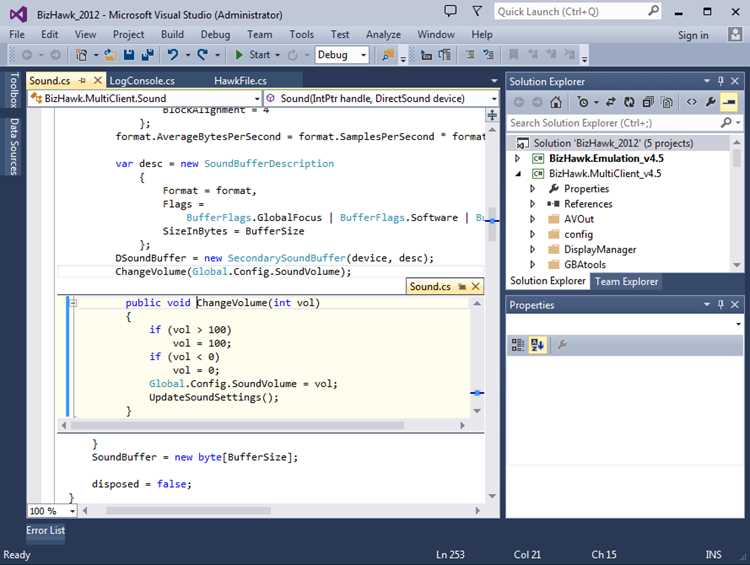Toggle the Categorized view button in Properties

(x=518, y=345)
